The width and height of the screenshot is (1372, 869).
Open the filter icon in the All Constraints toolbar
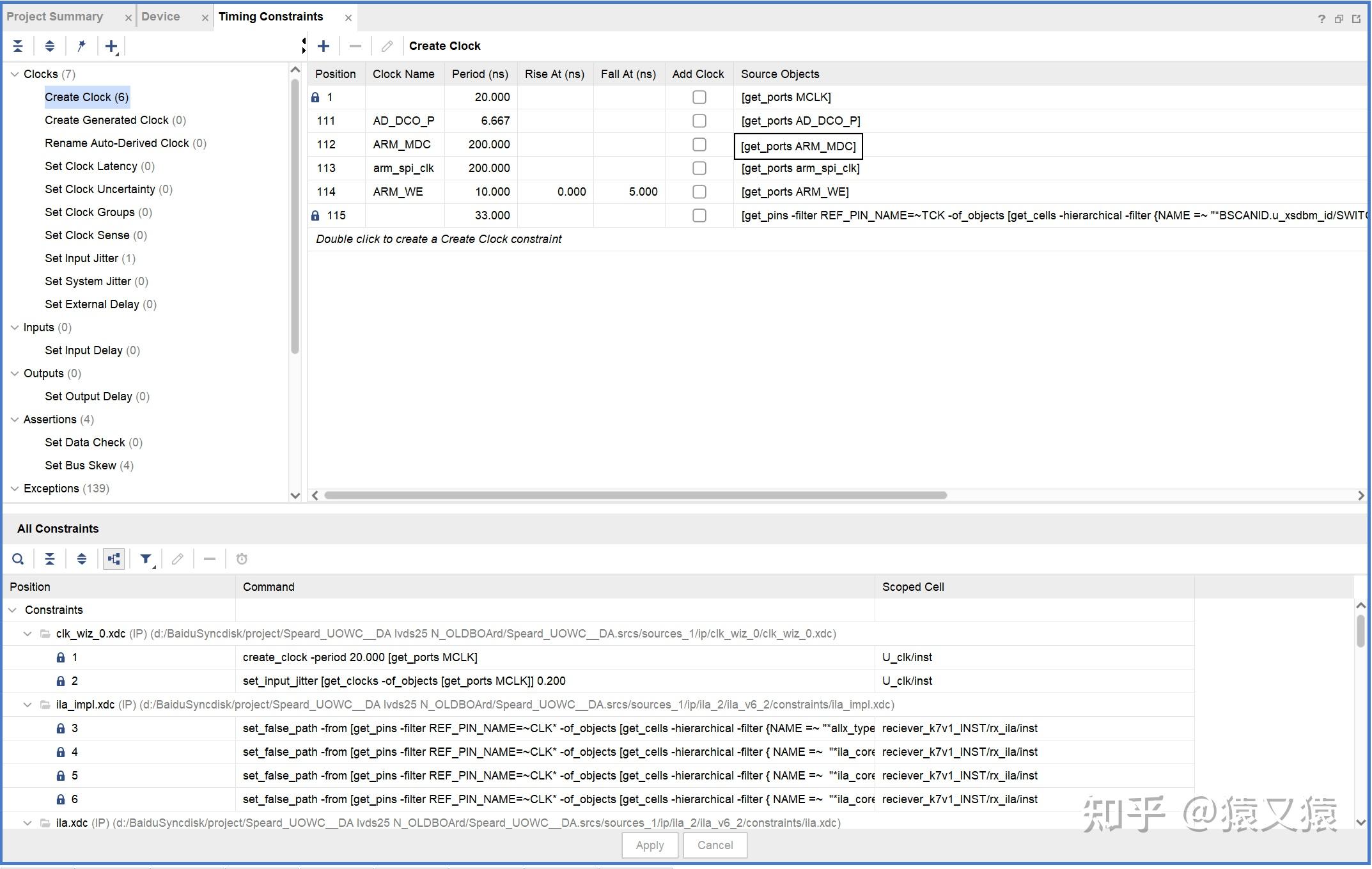point(146,560)
